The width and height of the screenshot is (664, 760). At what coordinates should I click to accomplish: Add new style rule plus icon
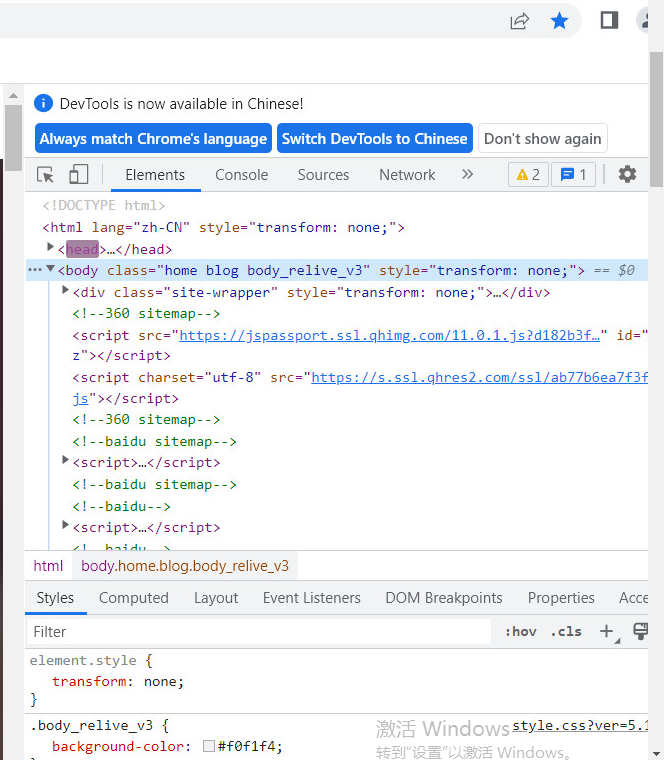pos(606,631)
